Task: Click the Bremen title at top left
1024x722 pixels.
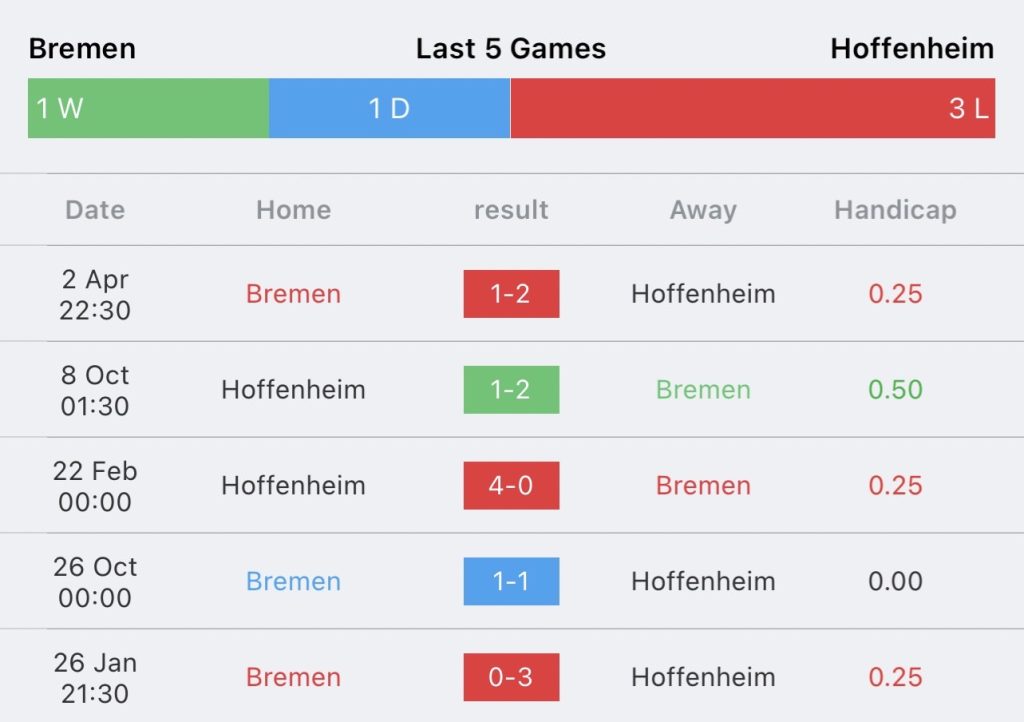Action: (x=82, y=49)
